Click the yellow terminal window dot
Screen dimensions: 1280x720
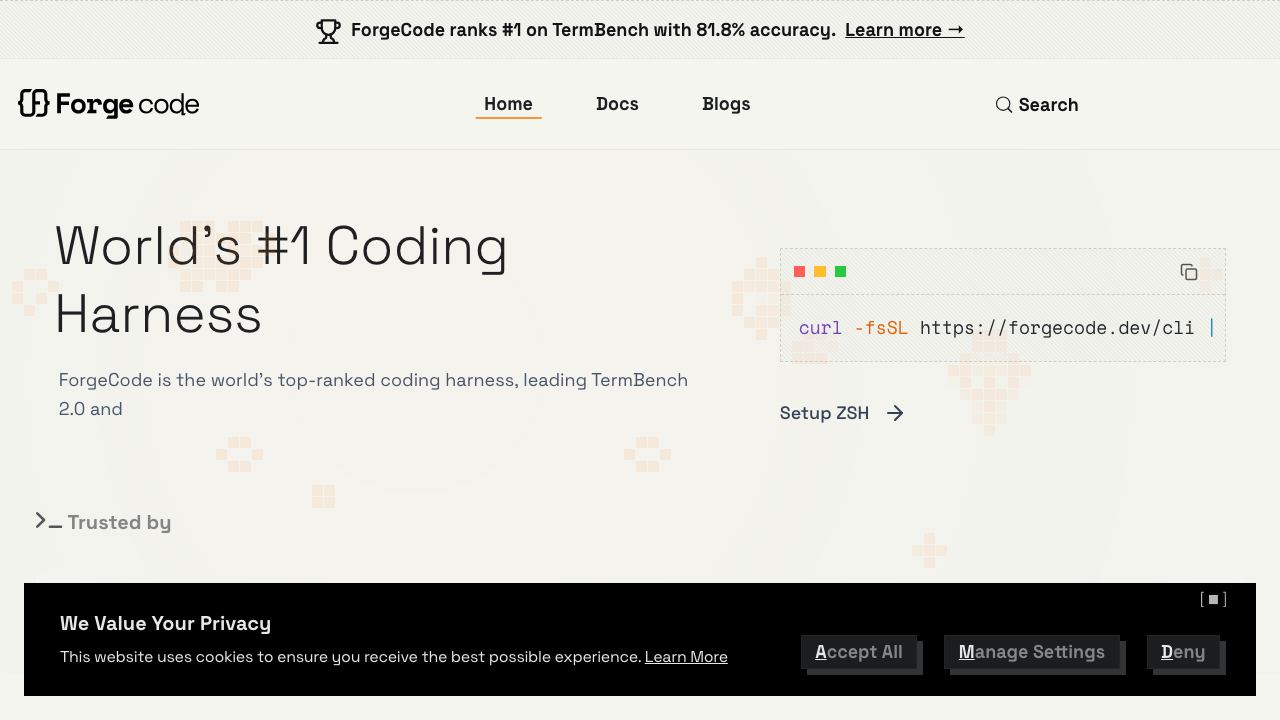(x=820, y=272)
